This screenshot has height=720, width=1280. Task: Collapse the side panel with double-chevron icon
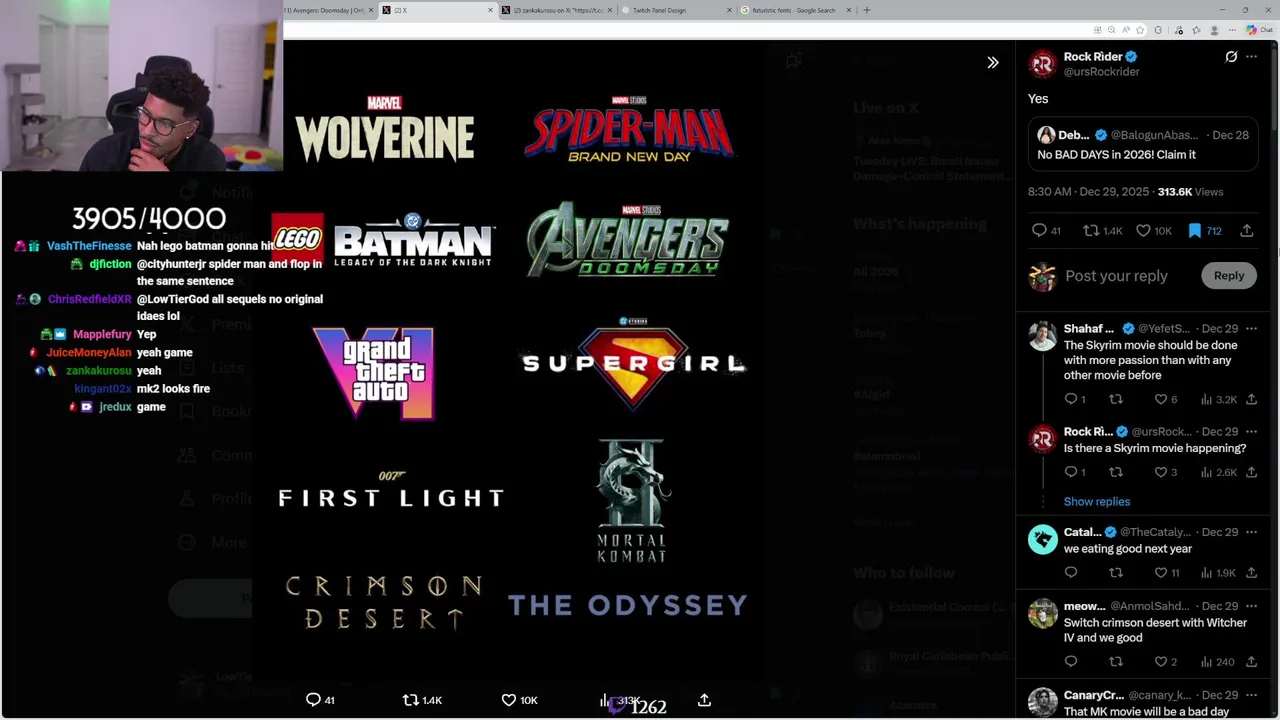(x=993, y=63)
